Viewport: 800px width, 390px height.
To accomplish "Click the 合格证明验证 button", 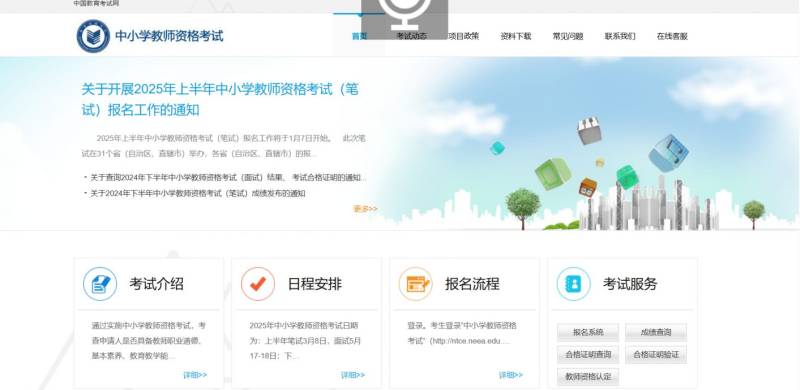I will pos(656,354).
